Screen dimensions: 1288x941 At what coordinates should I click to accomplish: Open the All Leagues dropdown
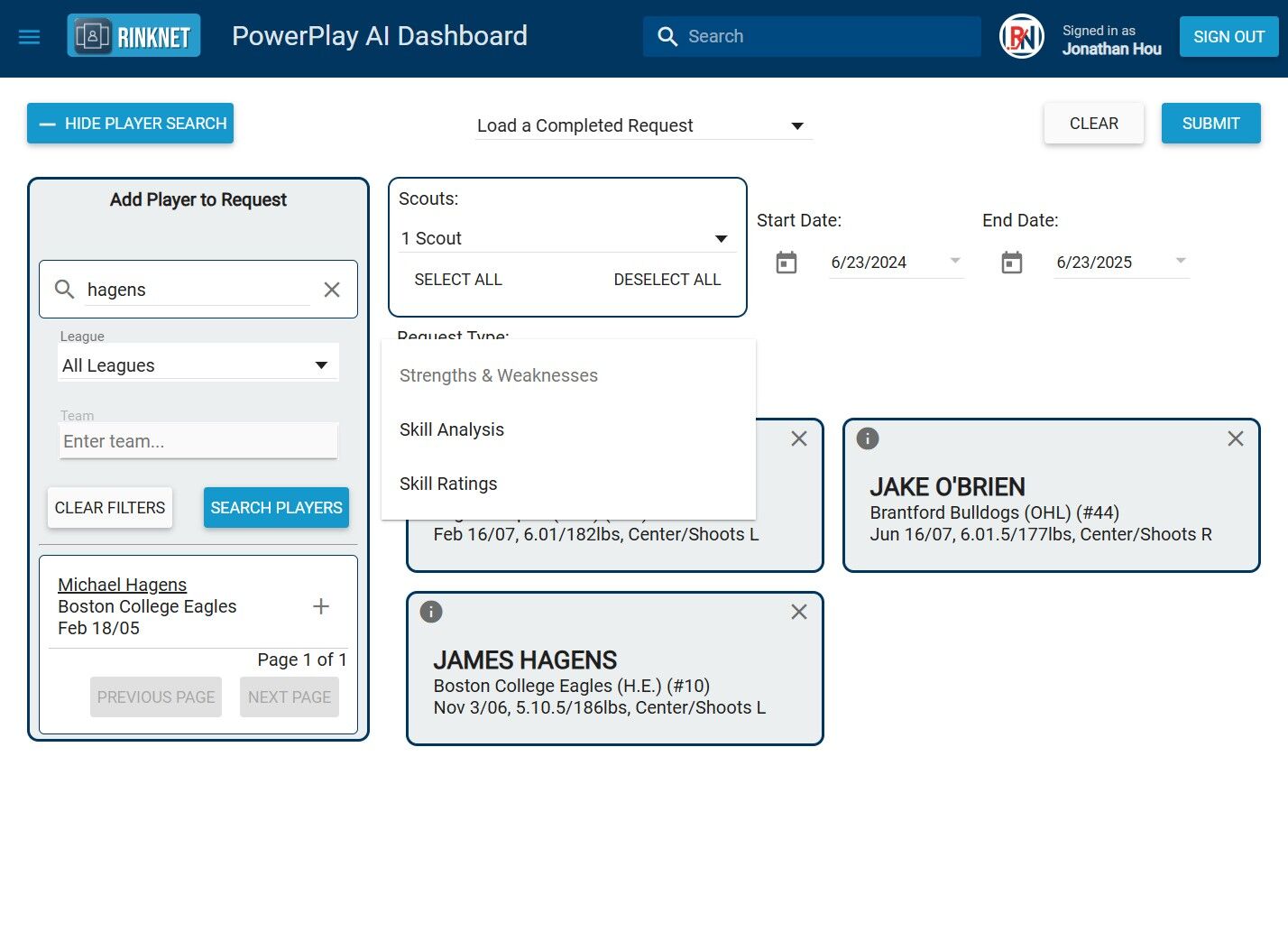click(198, 365)
